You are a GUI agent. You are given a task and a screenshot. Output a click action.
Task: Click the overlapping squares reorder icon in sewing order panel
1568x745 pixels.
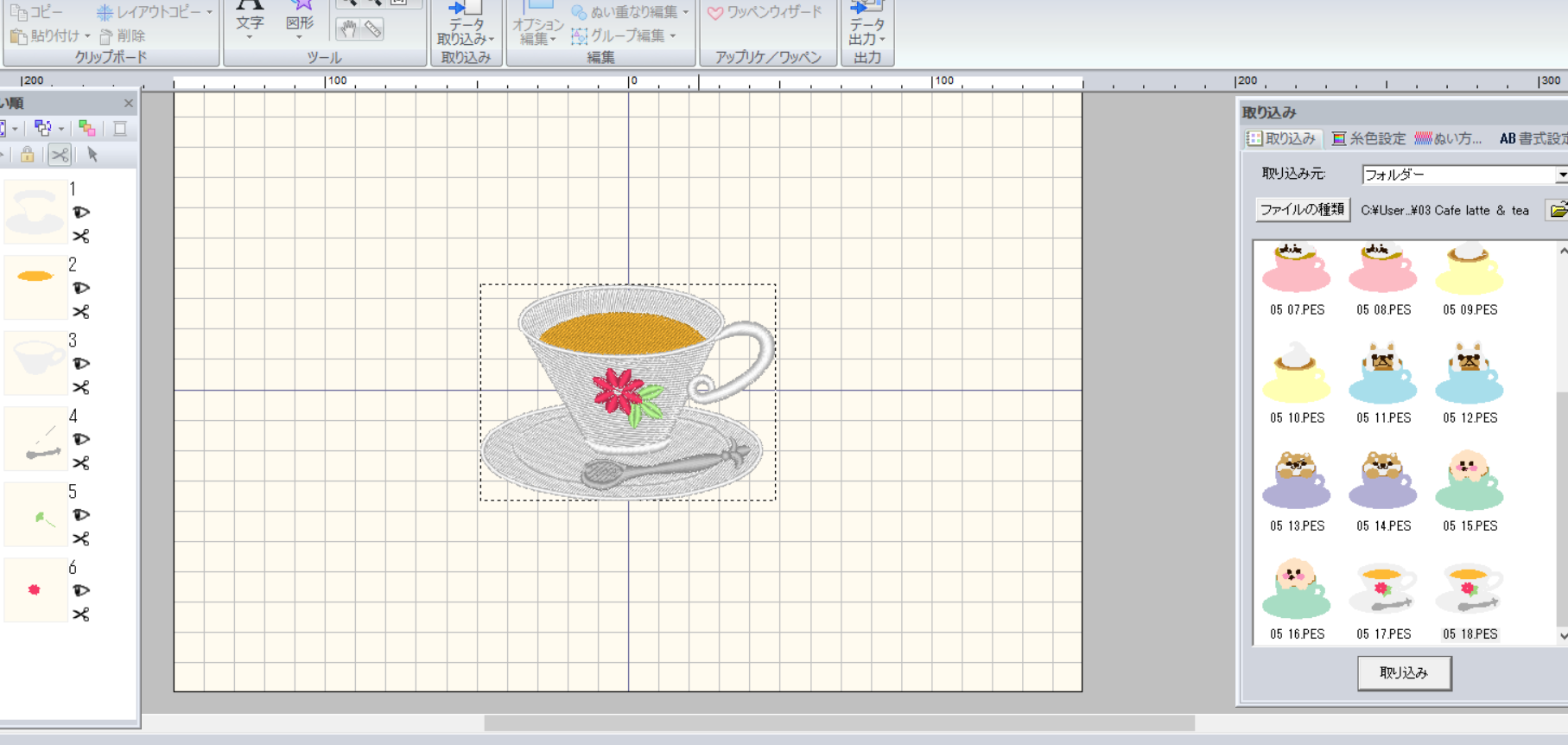coord(41,129)
